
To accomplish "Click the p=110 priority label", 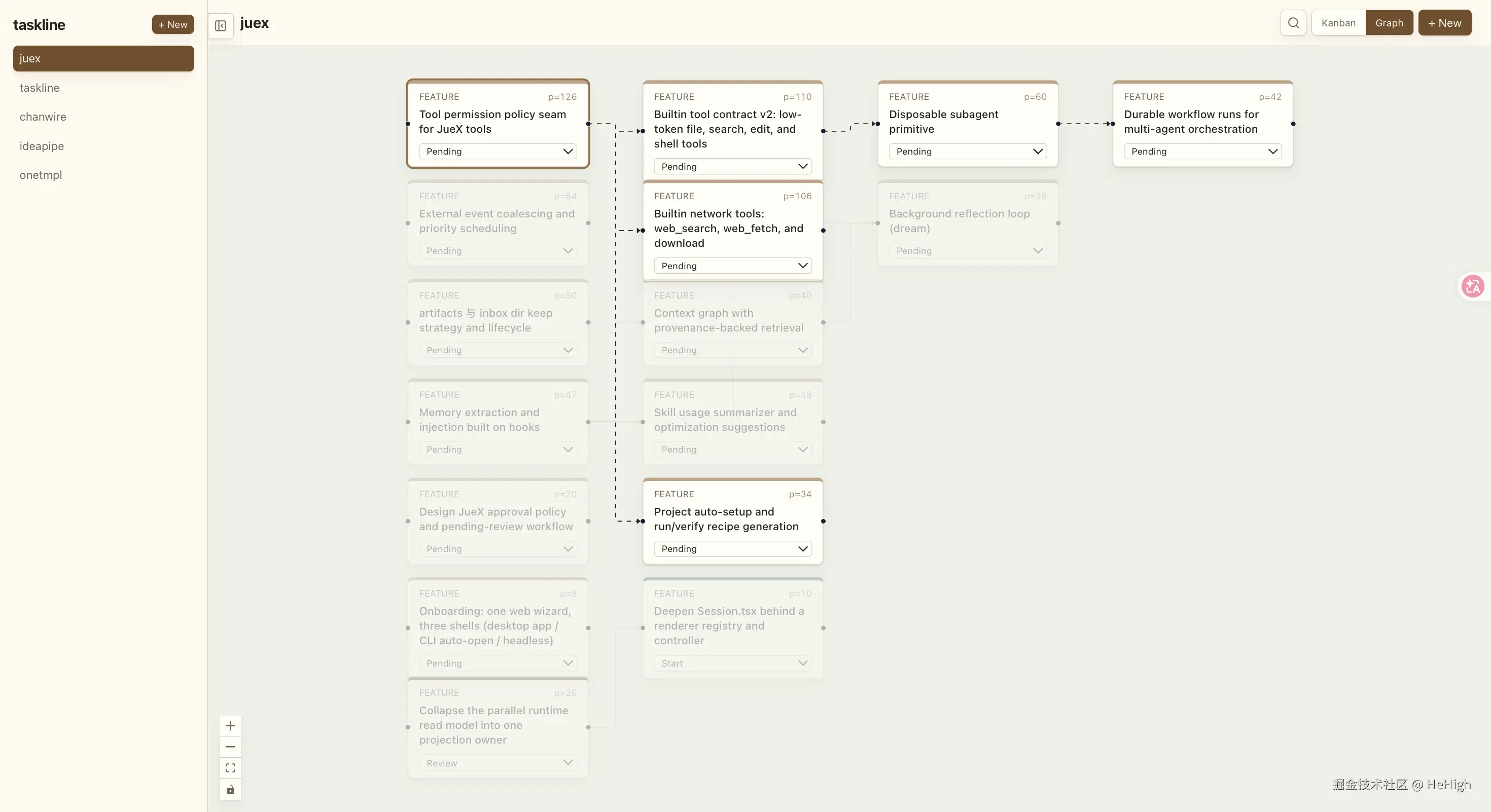I will pyautogui.click(x=797, y=97).
